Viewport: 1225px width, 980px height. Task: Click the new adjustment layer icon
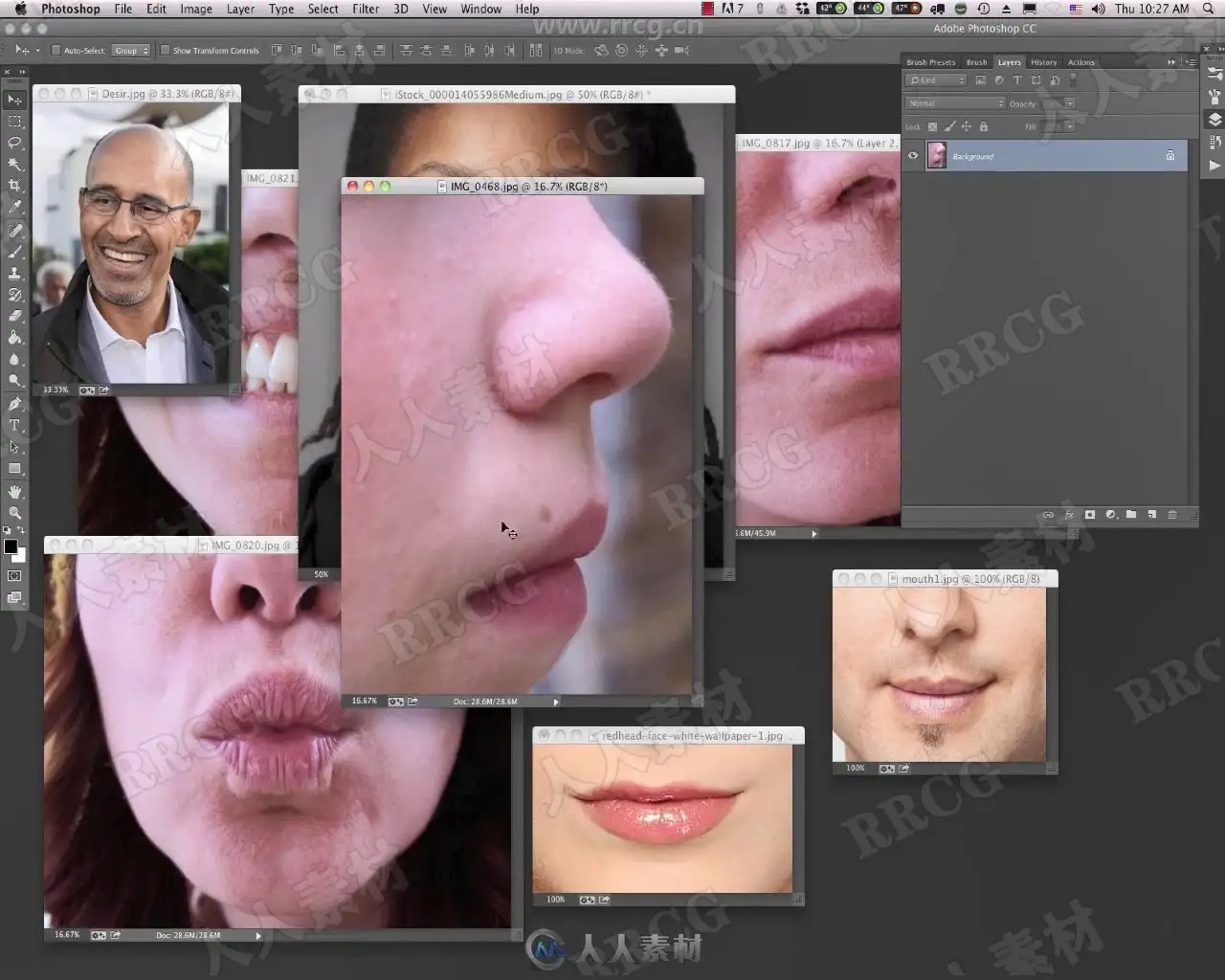point(1111,515)
